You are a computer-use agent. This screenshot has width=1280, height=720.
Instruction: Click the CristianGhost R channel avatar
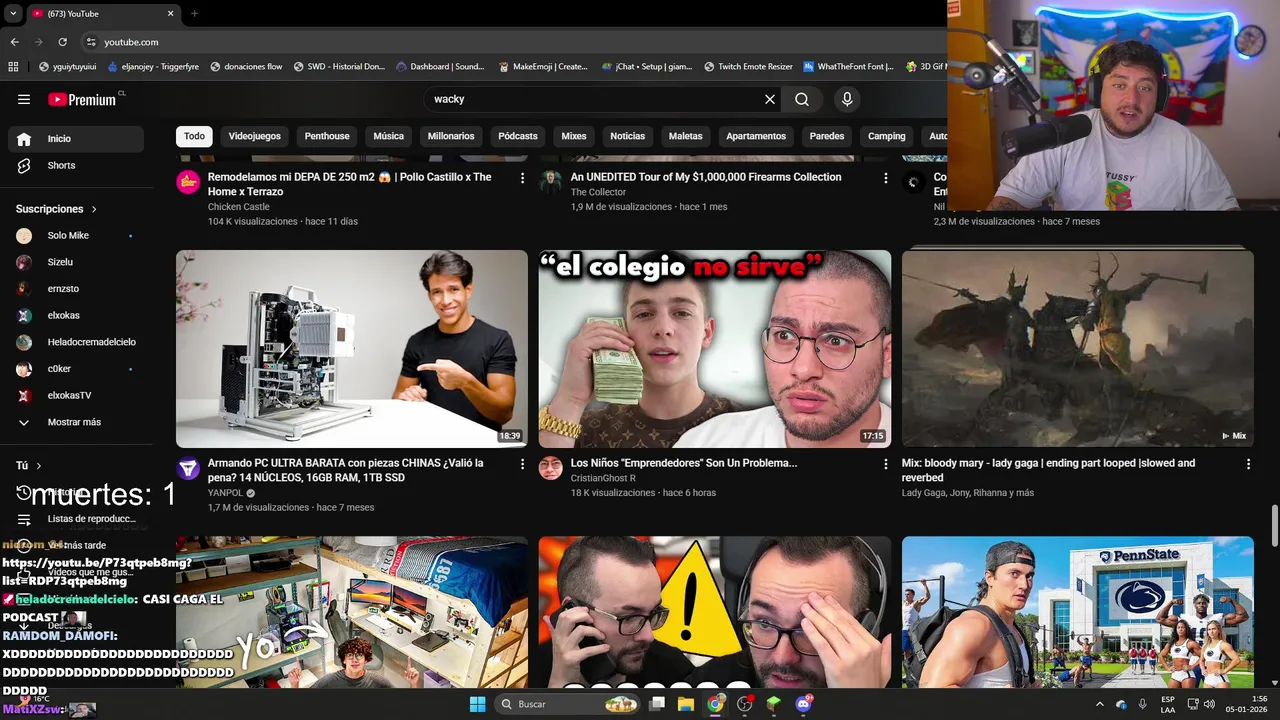click(x=551, y=468)
